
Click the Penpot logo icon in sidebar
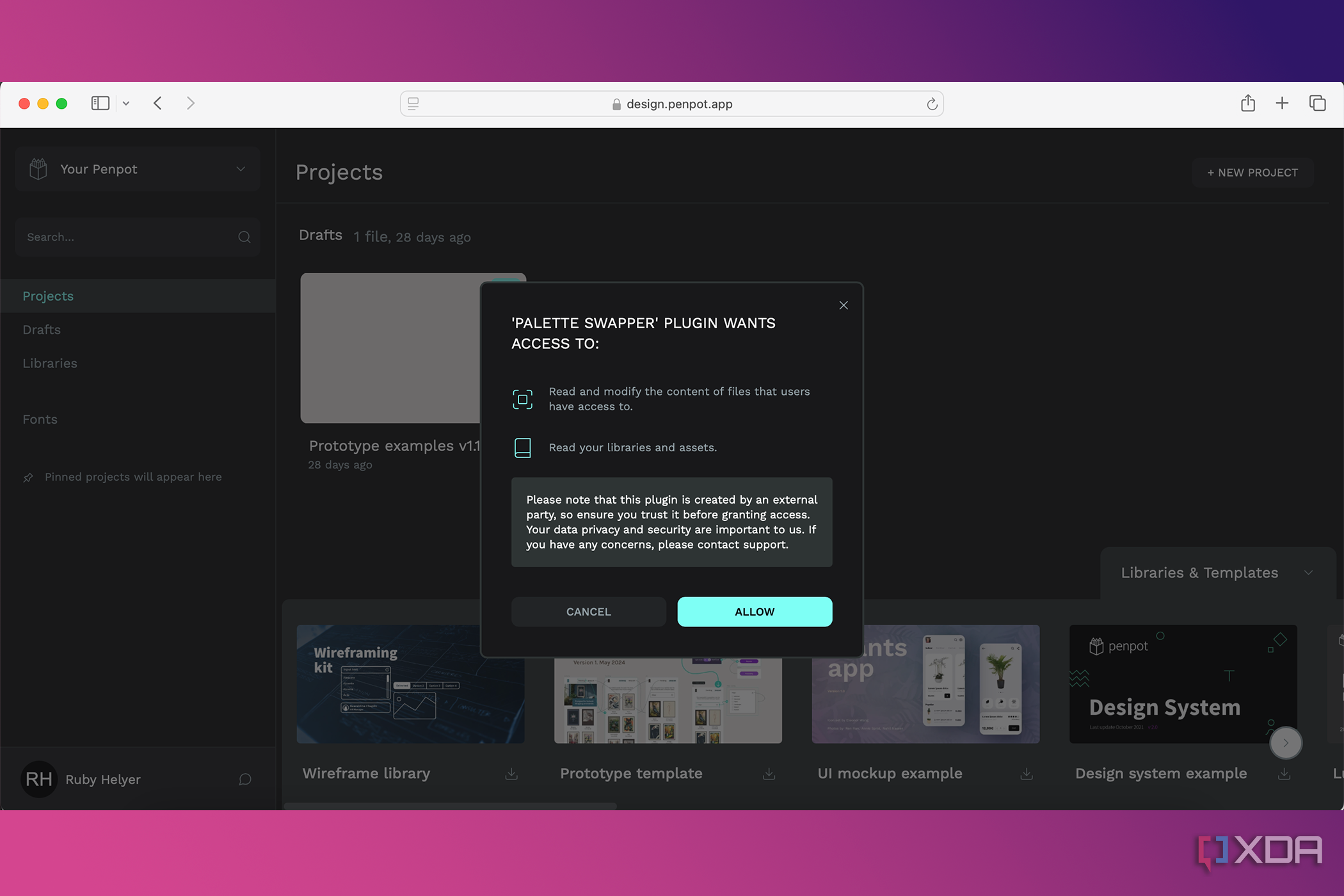point(38,169)
